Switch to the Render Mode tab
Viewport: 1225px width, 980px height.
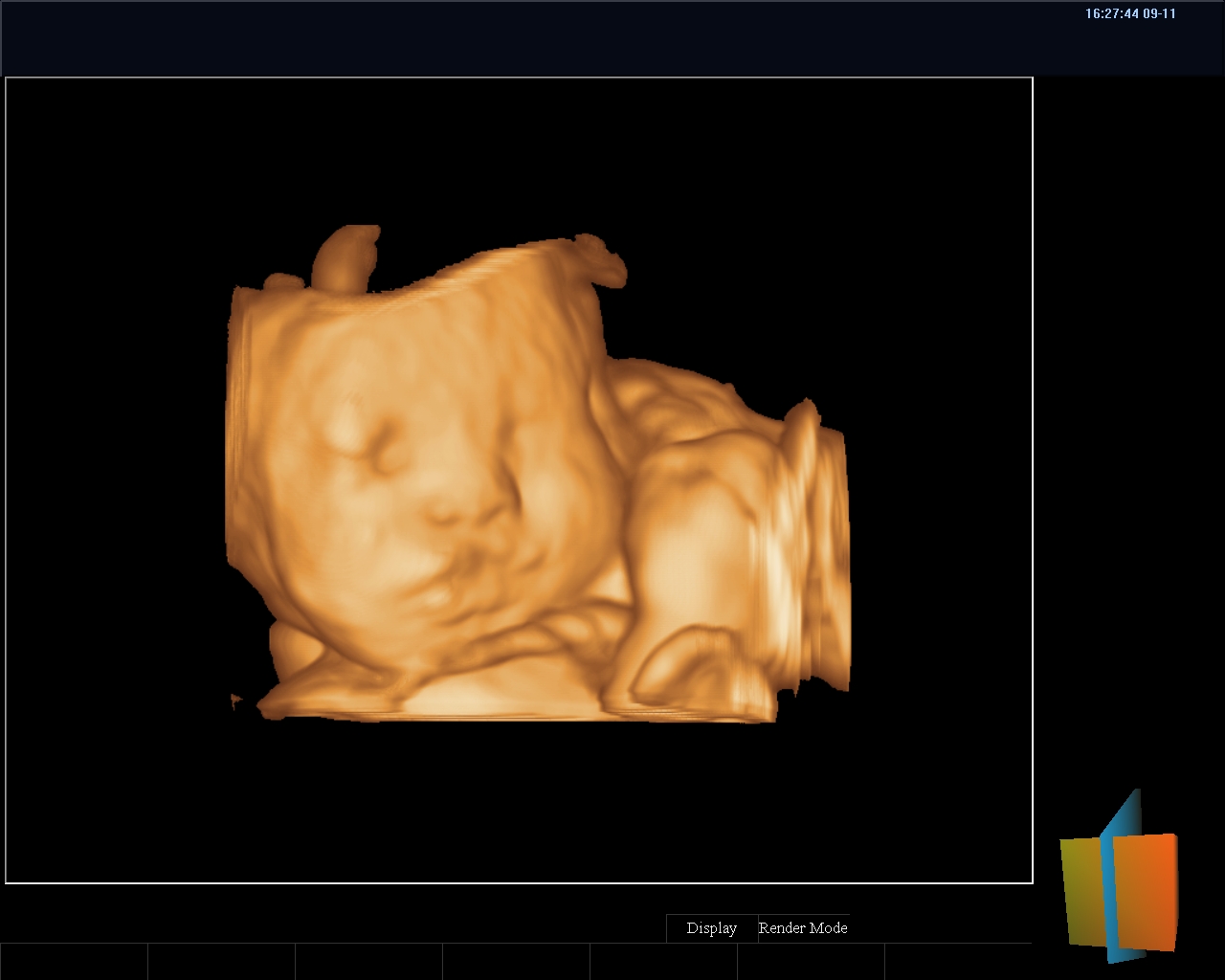pos(803,928)
